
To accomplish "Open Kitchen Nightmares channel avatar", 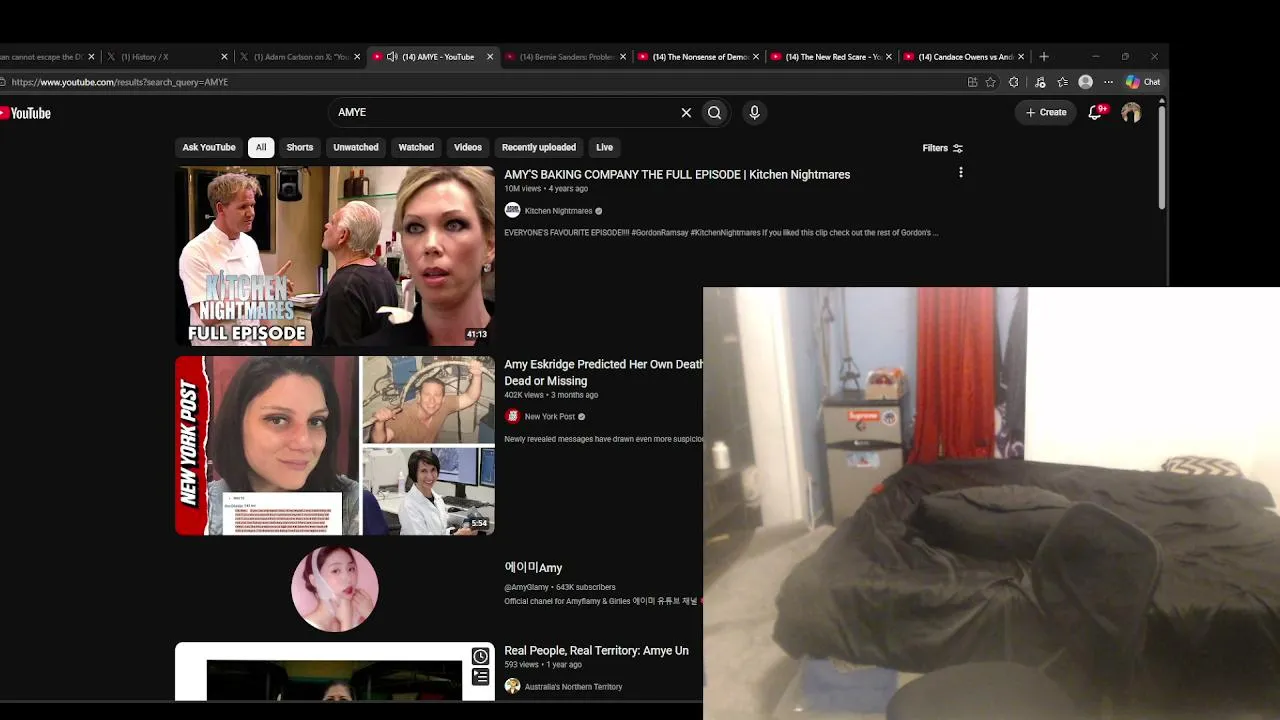I will [x=513, y=210].
